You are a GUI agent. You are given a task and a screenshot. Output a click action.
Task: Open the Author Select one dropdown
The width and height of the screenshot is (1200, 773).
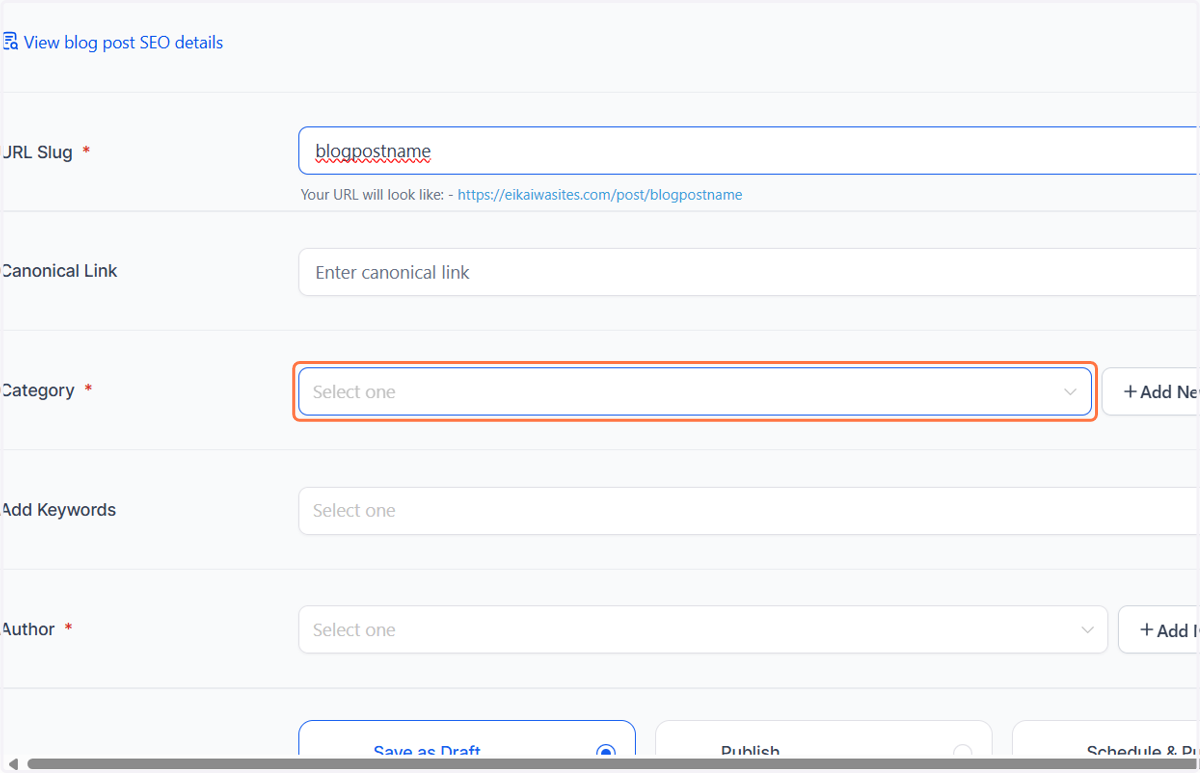click(703, 630)
